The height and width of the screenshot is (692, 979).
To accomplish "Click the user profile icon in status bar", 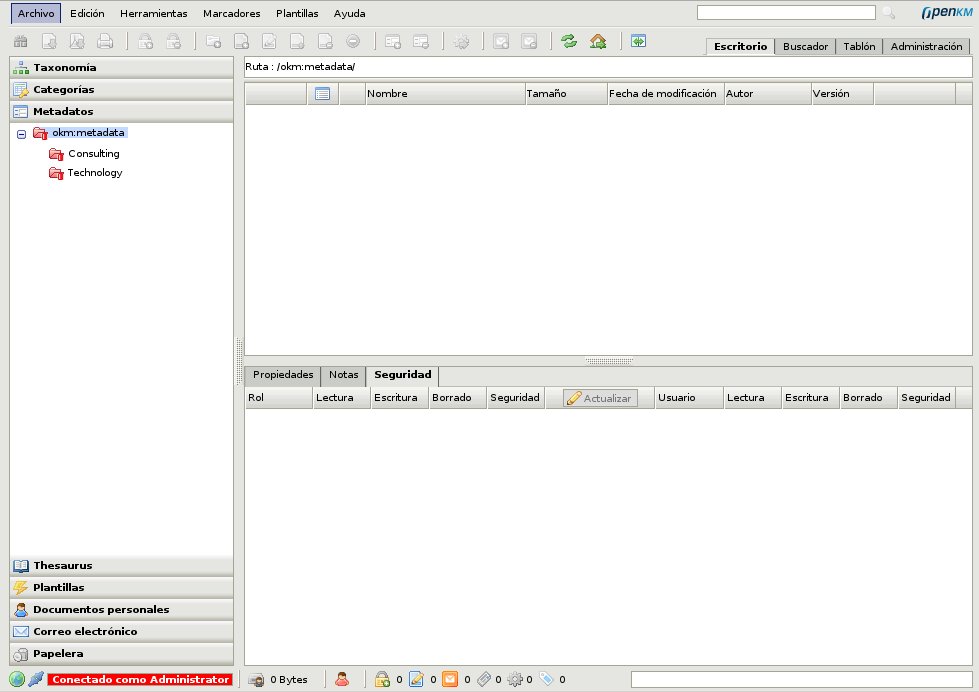I will click(343, 679).
